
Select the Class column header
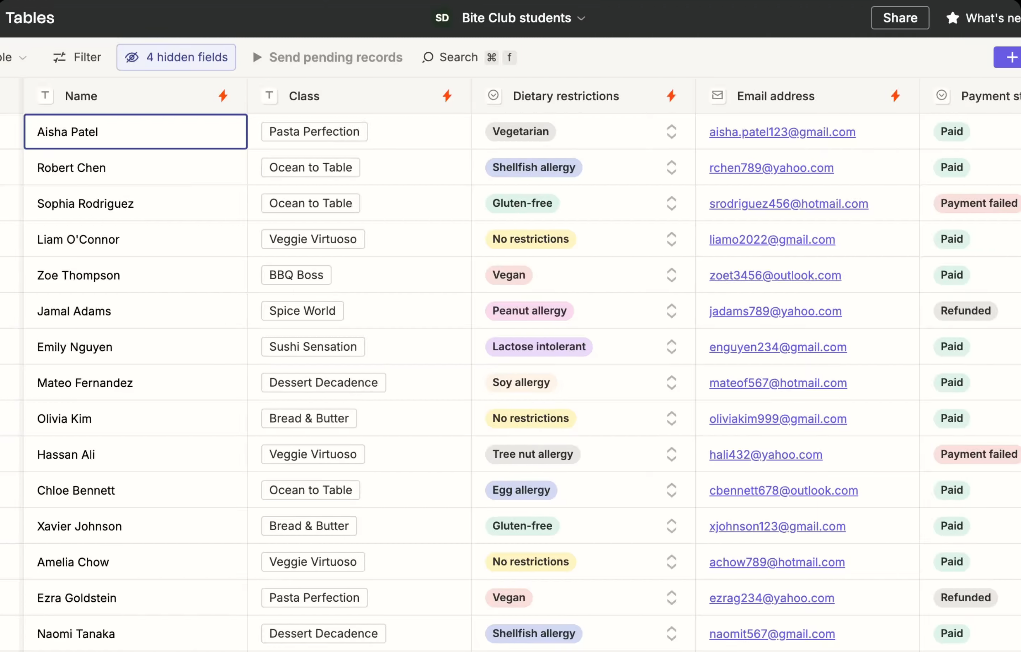[359, 96]
